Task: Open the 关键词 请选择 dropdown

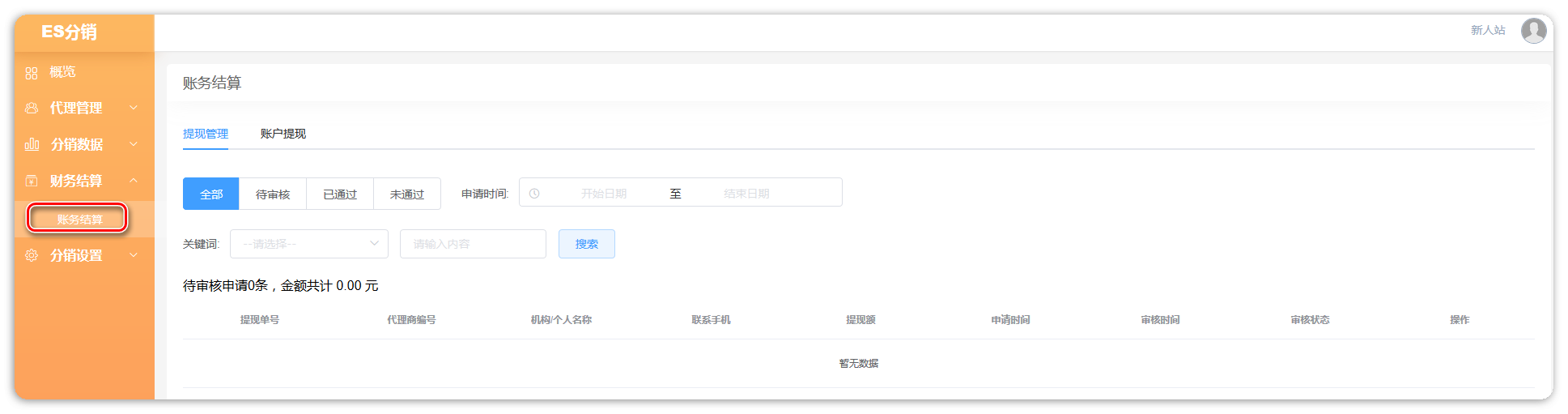Action: [x=308, y=244]
